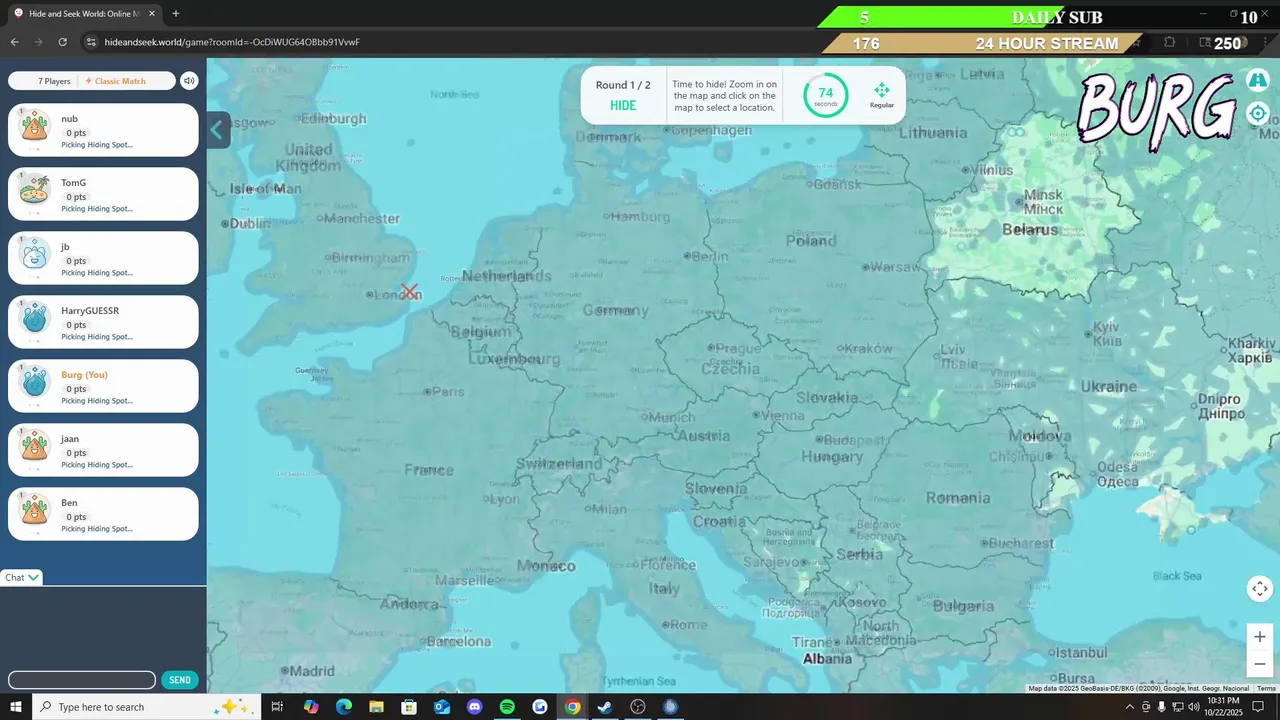Zoom out the map with minus button
Viewport: 1280px width, 720px height.
(1260, 663)
